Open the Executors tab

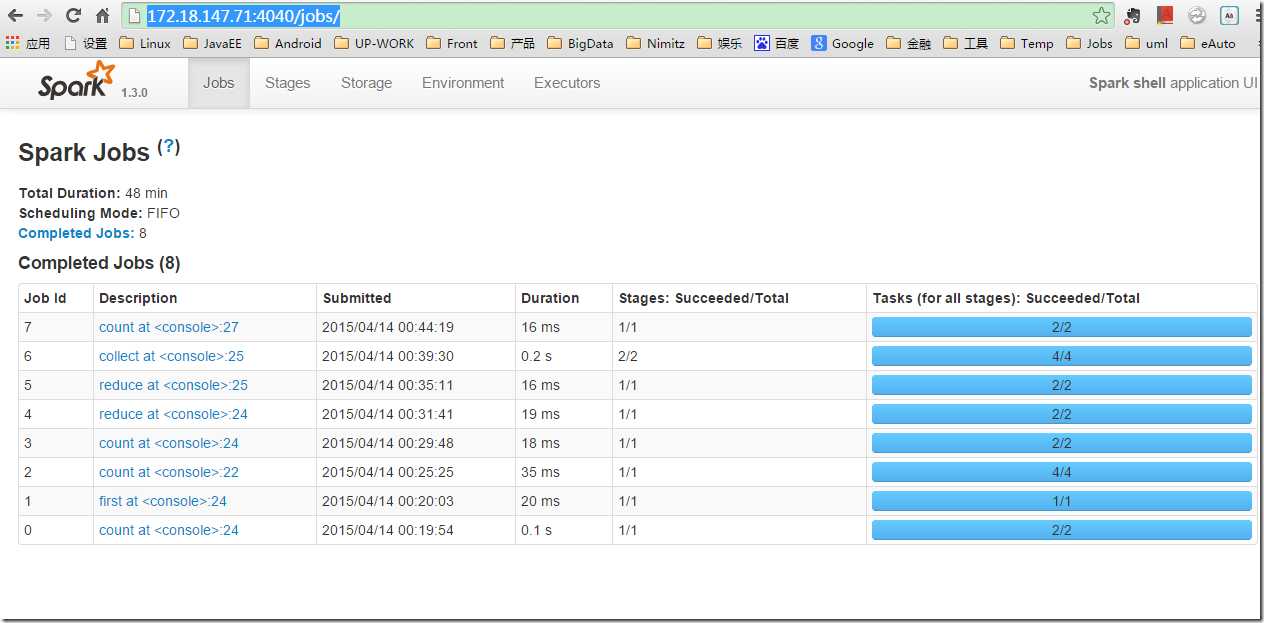(567, 83)
